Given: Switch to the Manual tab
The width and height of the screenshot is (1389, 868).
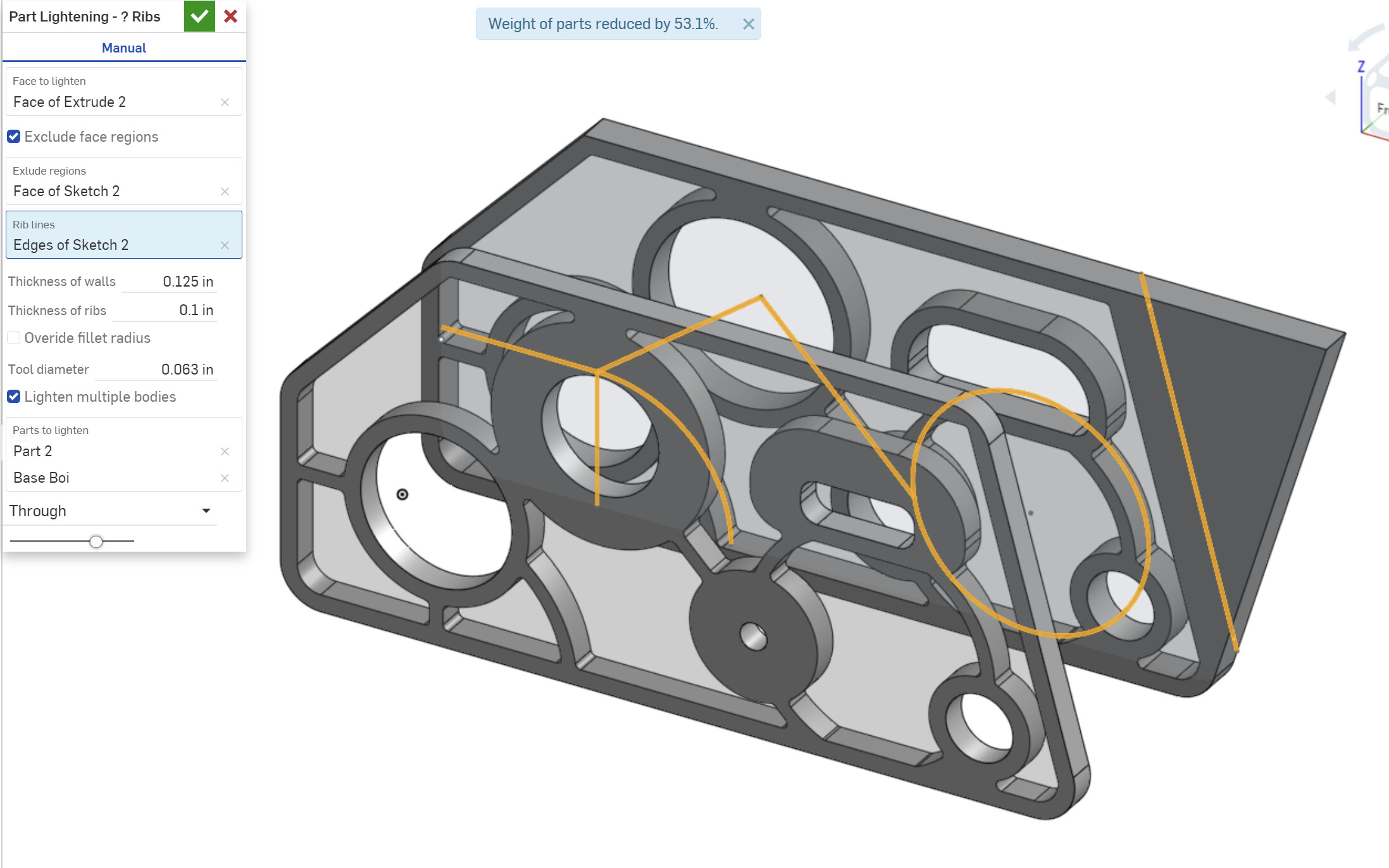Looking at the screenshot, I should (x=124, y=48).
